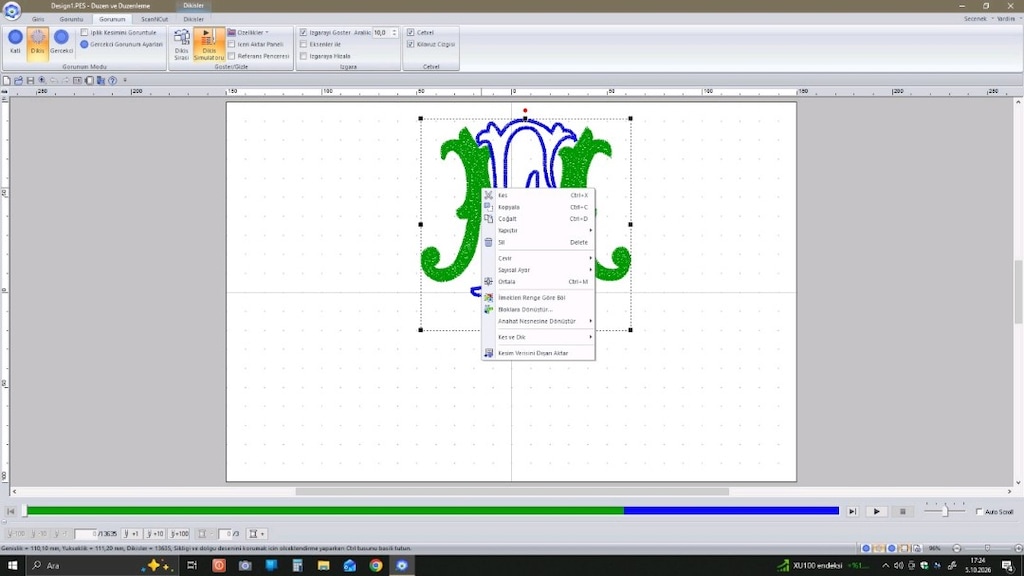
Task: Expand Kes ve Dik submenu
Action: 539,337
